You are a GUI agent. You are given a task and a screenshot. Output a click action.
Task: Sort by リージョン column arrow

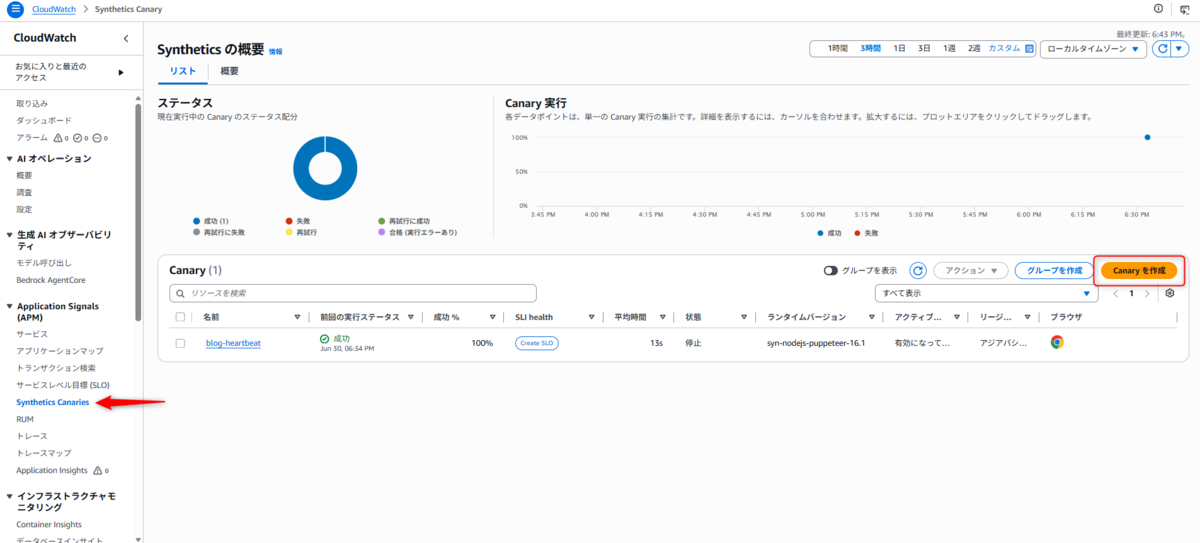click(x=1028, y=317)
